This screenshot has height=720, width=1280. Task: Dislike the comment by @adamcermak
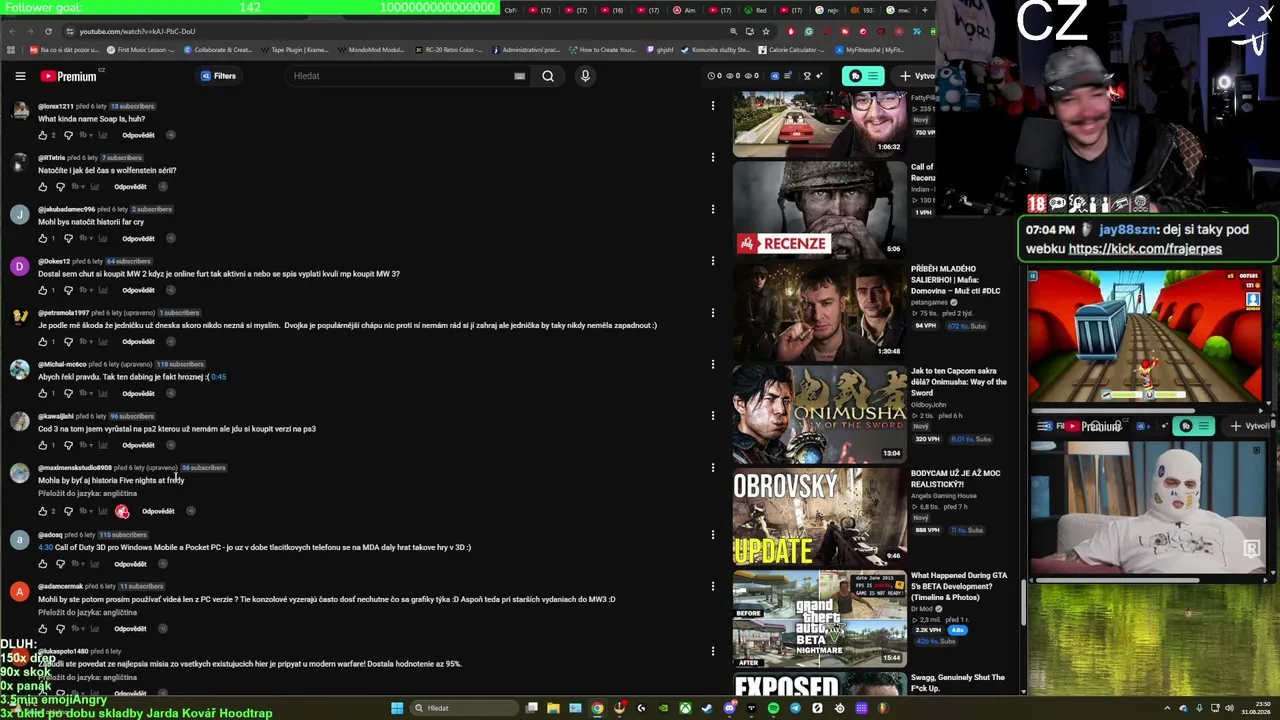[60, 629]
